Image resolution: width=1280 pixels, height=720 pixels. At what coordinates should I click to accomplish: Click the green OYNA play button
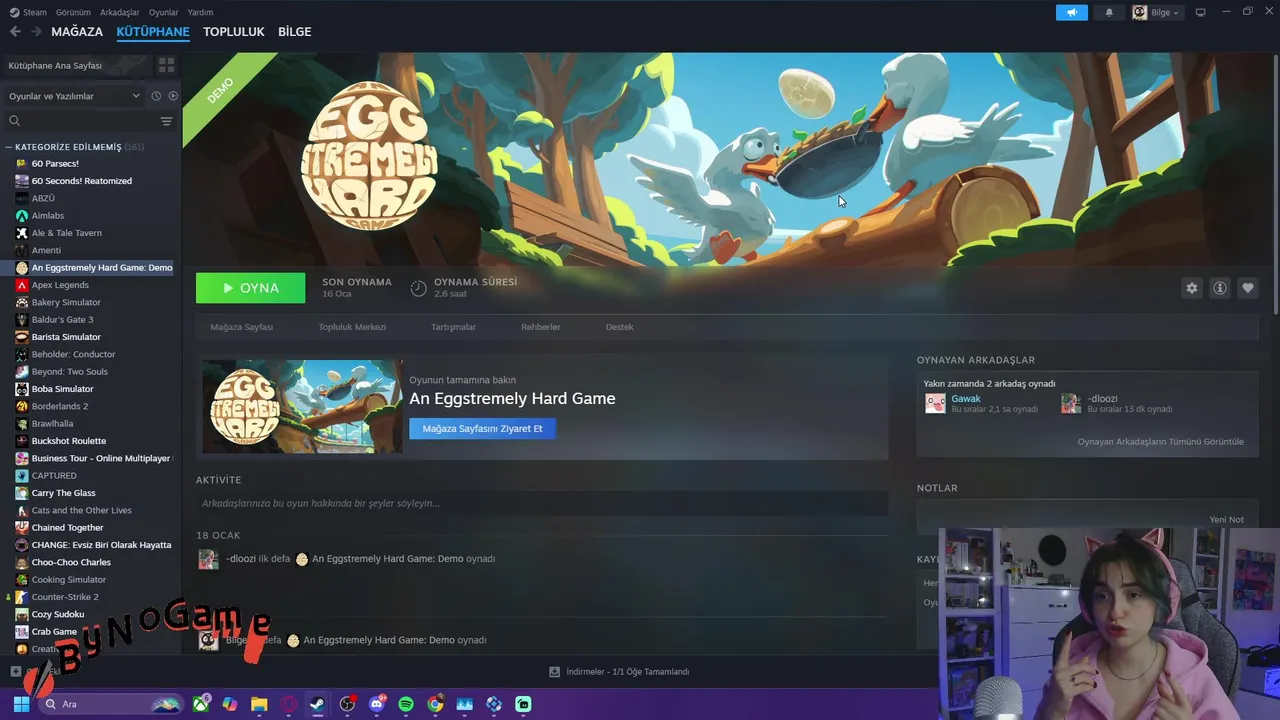(x=251, y=288)
